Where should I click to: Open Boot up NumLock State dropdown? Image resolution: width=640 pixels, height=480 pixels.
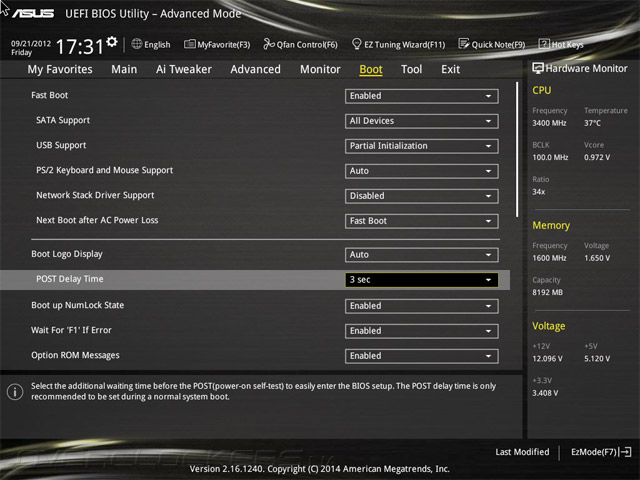click(422, 306)
